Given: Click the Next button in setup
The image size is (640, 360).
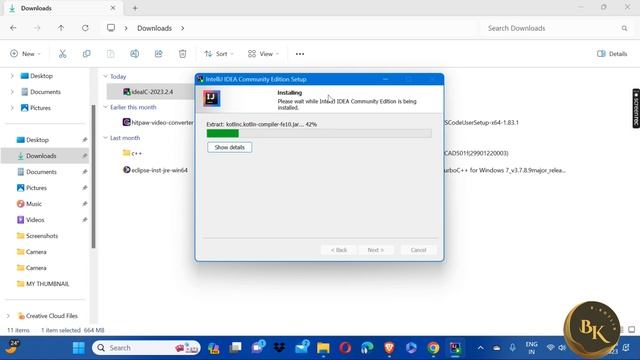Looking at the screenshot, I should pyautogui.click(x=376, y=250).
